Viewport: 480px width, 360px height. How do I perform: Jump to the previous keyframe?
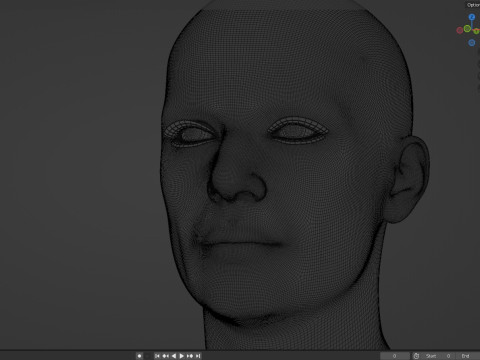[x=165, y=356]
